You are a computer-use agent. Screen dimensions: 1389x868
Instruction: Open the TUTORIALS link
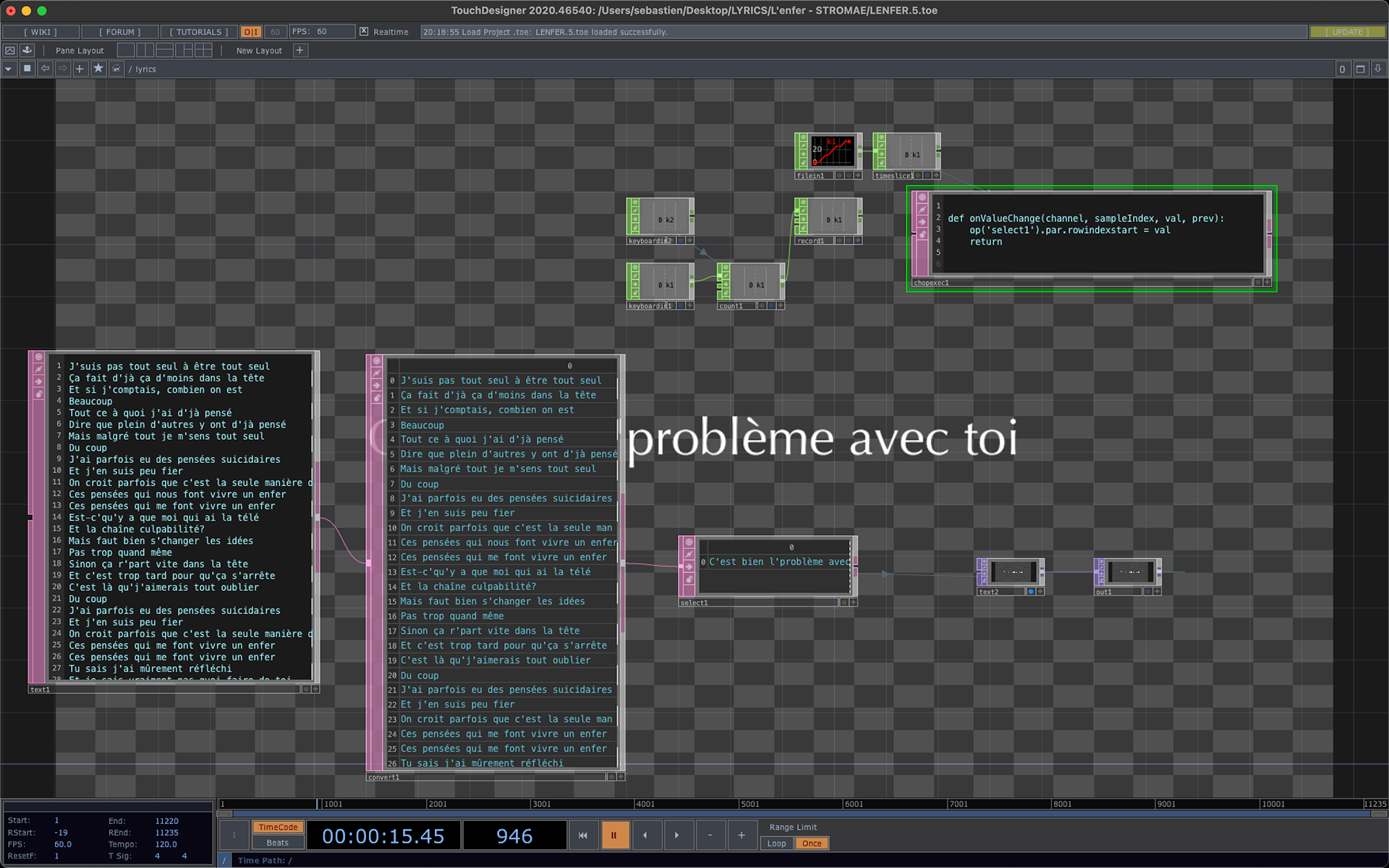pyautogui.click(x=199, y=32)
